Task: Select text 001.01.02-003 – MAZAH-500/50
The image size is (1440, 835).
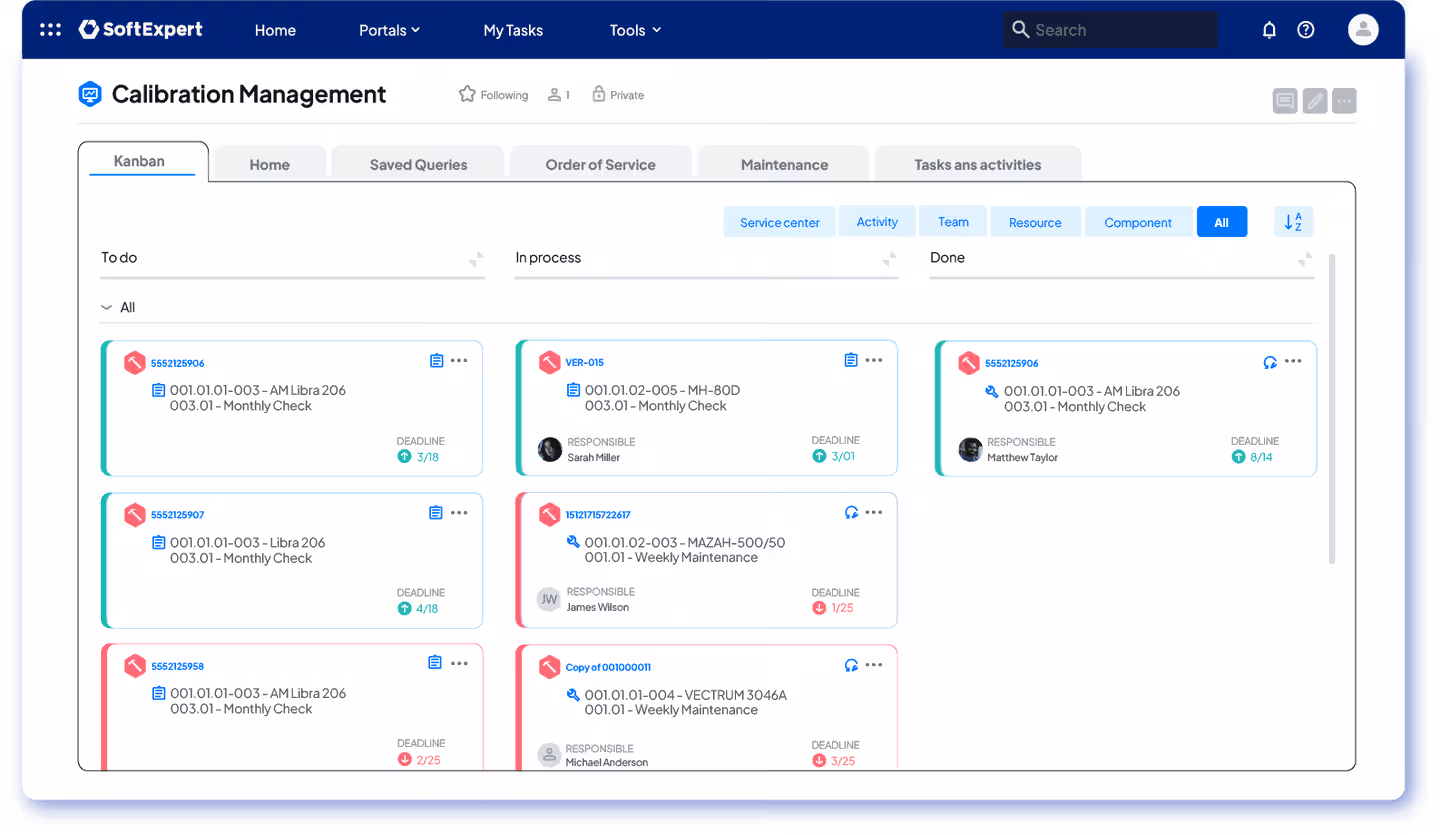Action: (x=685, y=543)
